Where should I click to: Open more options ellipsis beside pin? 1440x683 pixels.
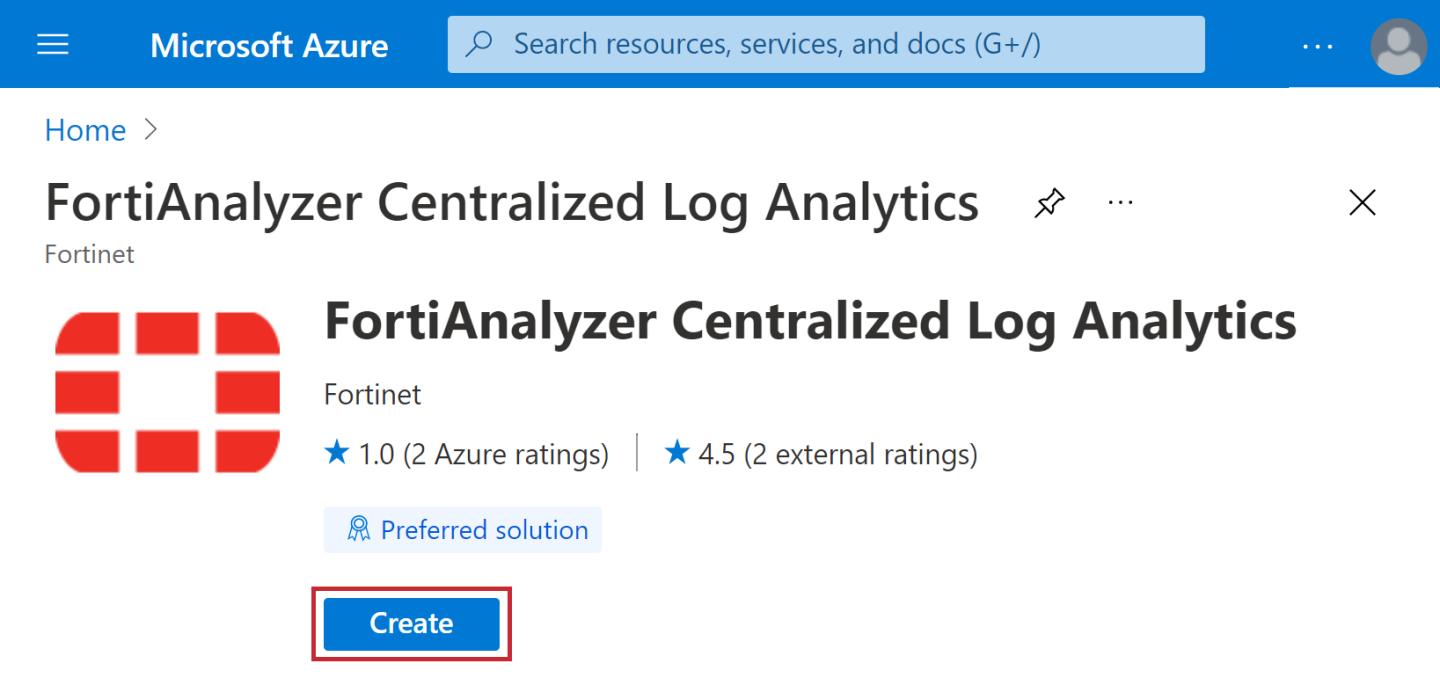(1120, 203)
